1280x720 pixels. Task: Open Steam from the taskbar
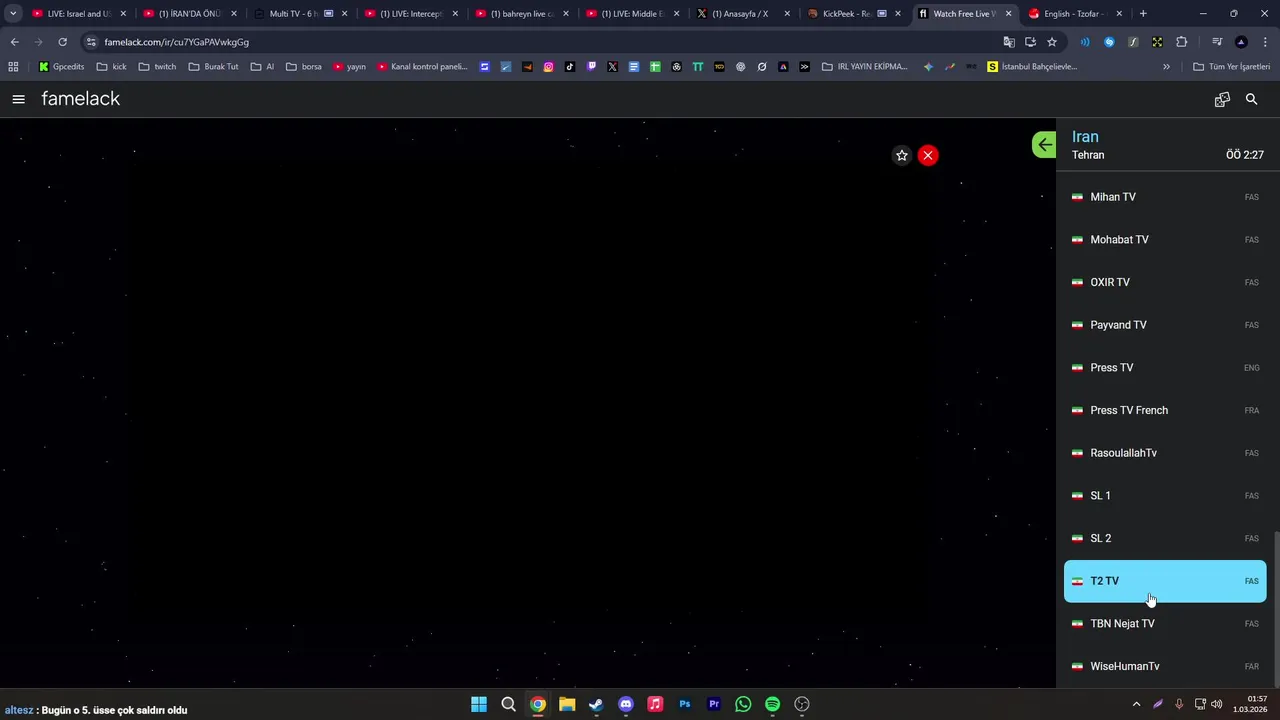596,704
